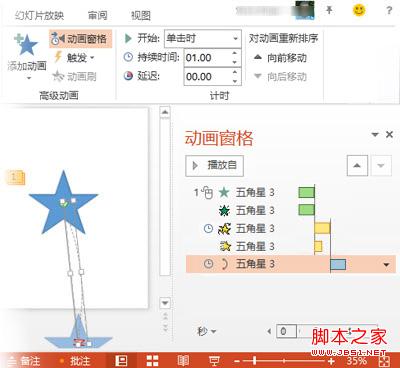Click 向前移动 to move animation earlier
This screenshot has width=400, height=368.
click(x=280, y=58)
